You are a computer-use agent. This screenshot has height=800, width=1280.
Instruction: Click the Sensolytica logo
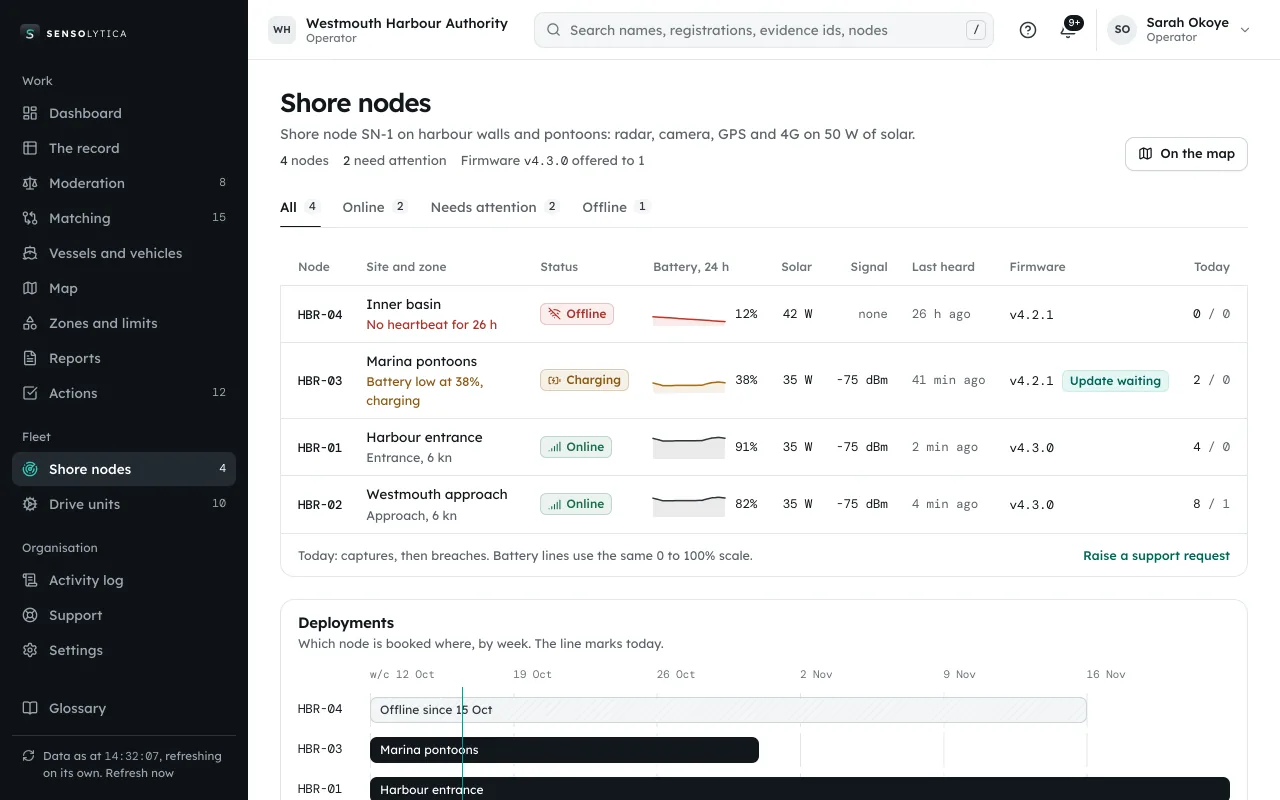pos(74,33)
